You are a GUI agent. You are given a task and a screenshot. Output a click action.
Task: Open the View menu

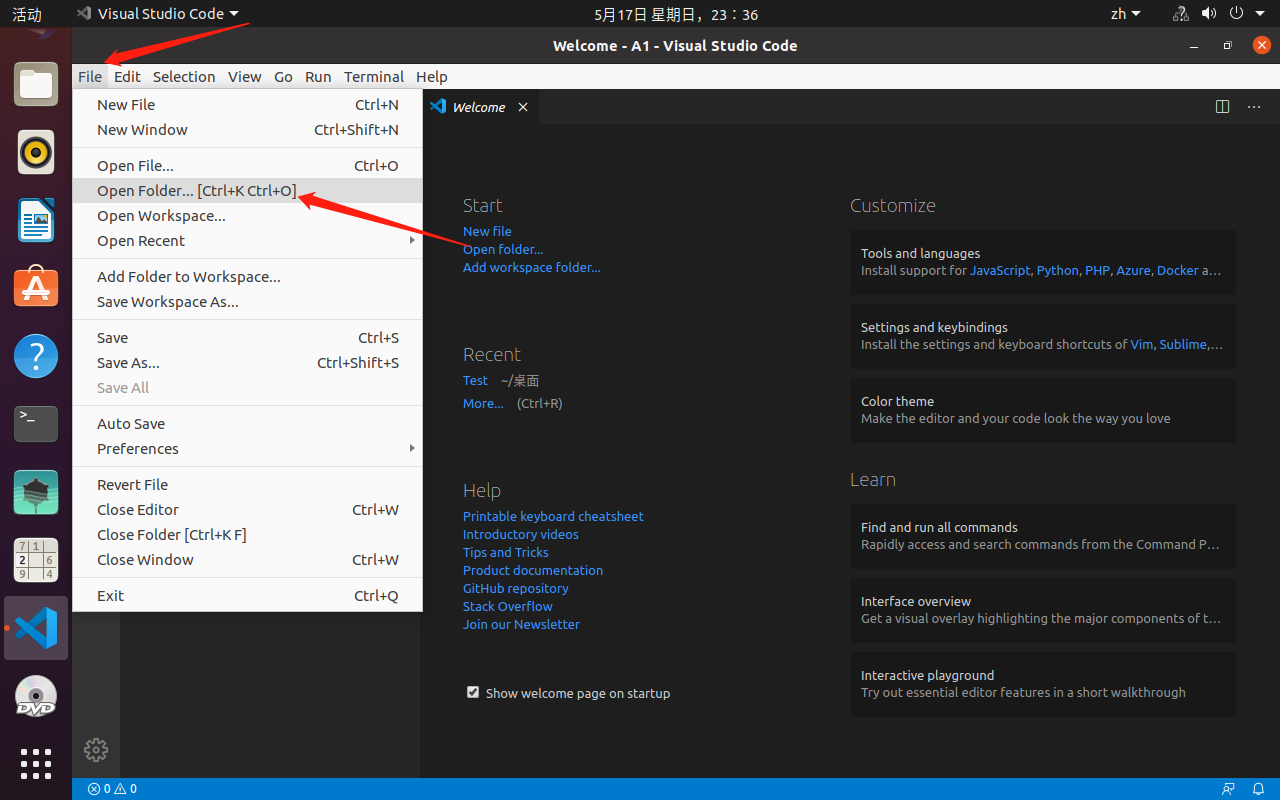click(x=244, y=77)
